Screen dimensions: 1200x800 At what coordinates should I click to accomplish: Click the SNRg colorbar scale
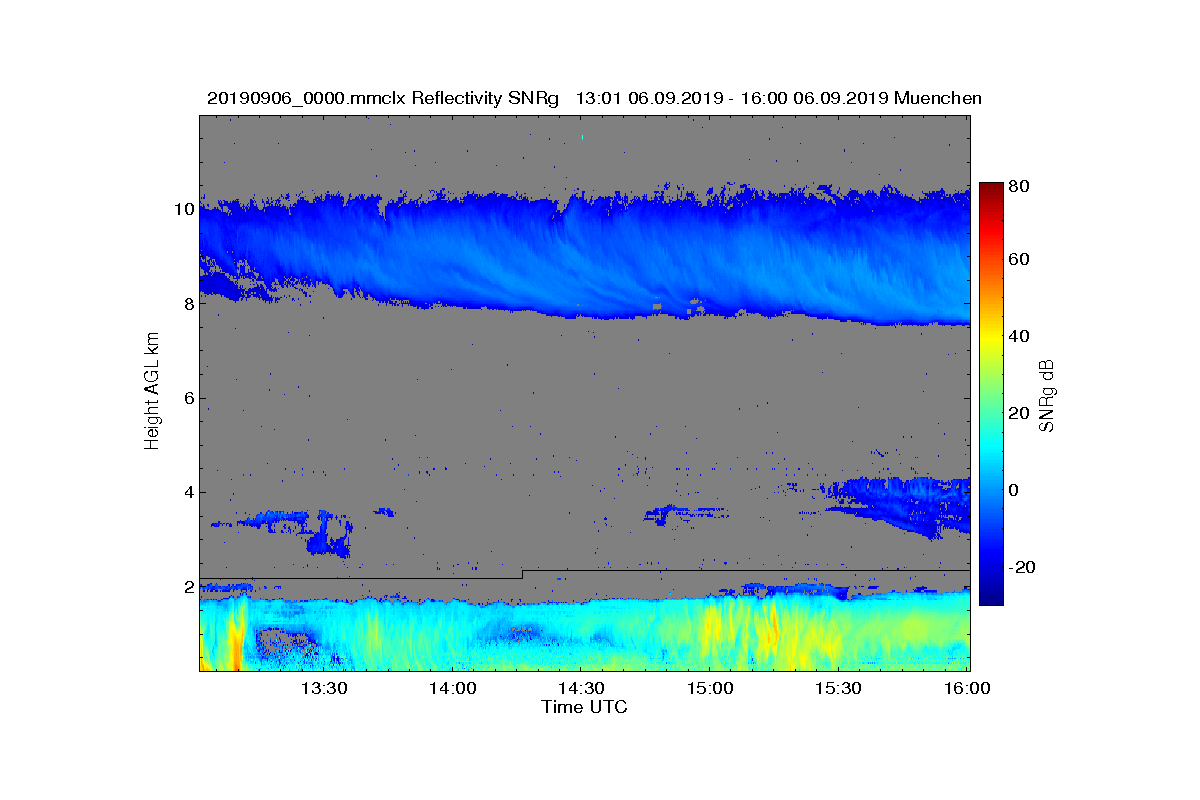[x=991, y=394]
